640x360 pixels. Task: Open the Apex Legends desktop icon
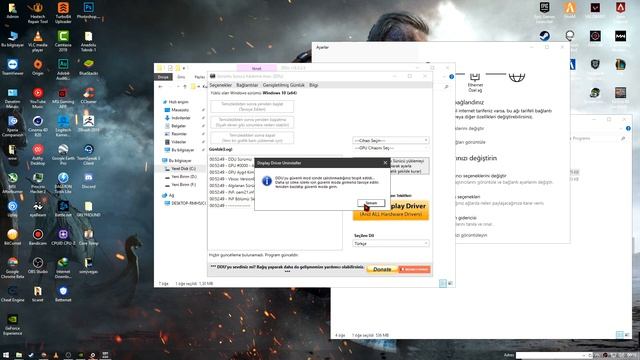click(620, 11)
